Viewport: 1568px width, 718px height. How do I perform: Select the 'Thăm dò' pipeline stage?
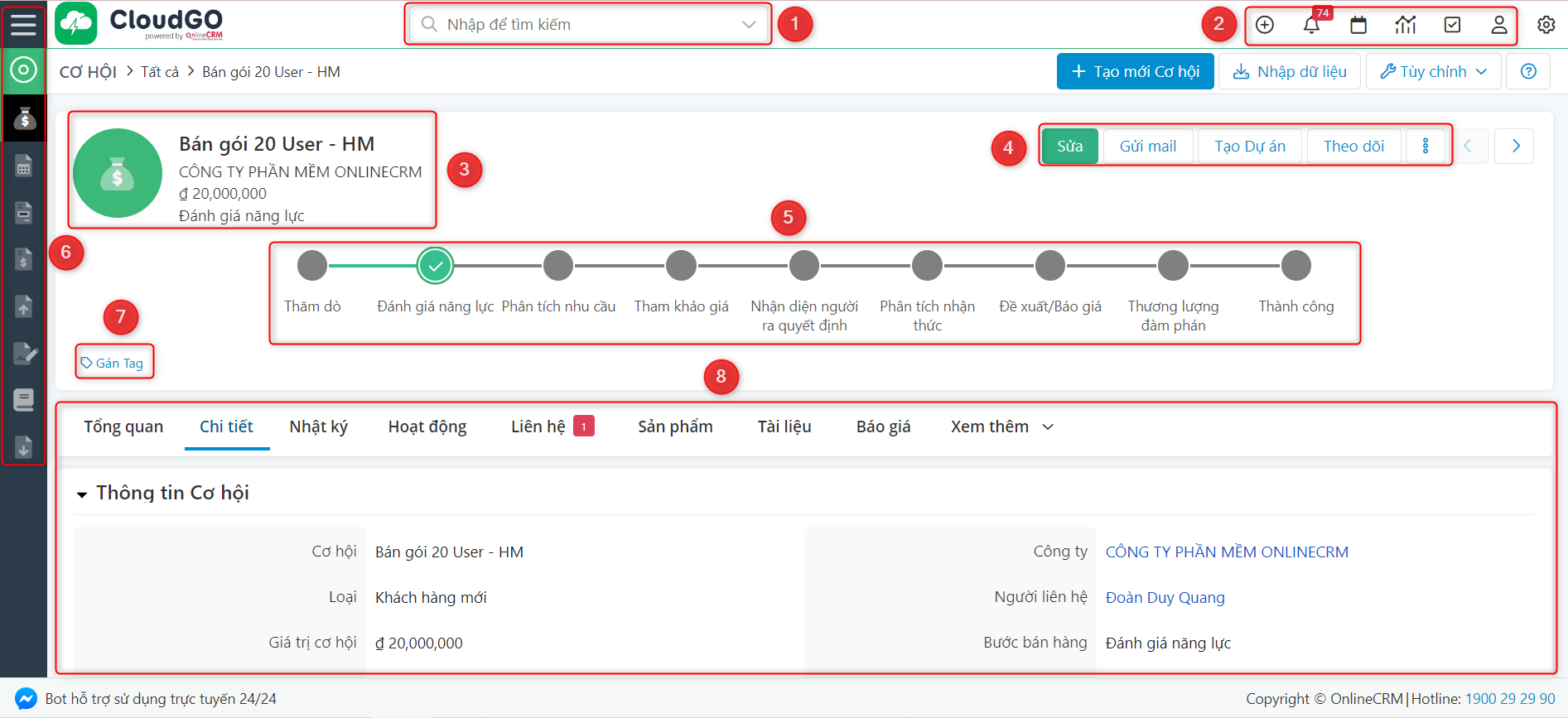coord(312,266)
